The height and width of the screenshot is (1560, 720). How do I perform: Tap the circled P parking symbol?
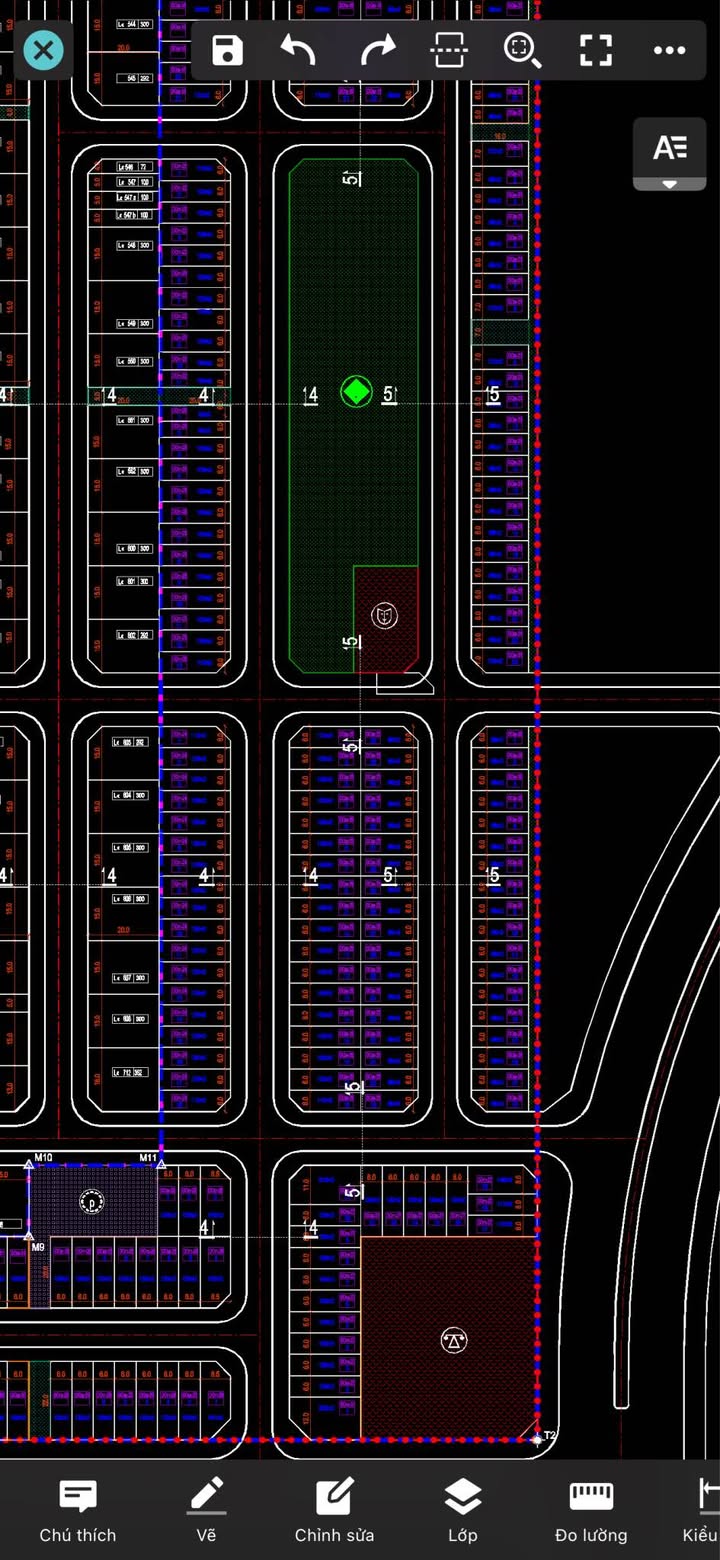pos(92,1201)
